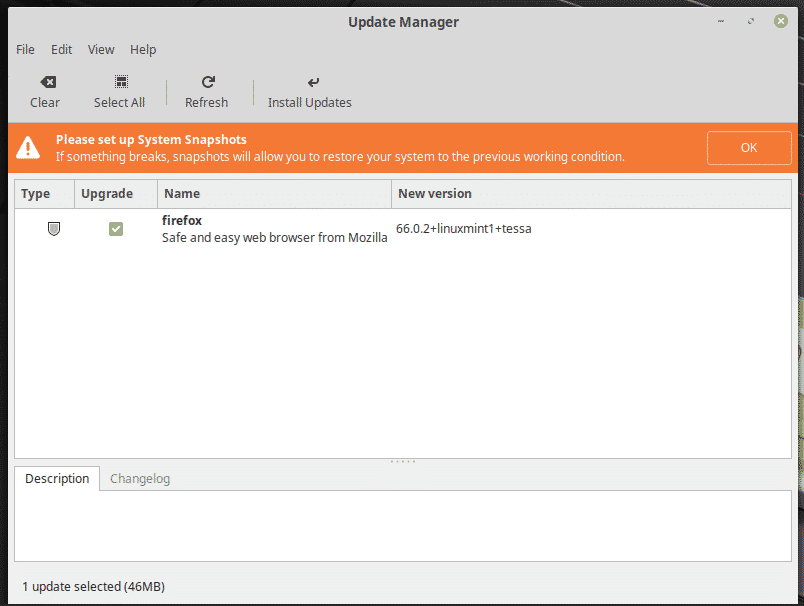Maximize the Update Manager window
Viewport: 804px width, 606px height.
tap(751, 21)
